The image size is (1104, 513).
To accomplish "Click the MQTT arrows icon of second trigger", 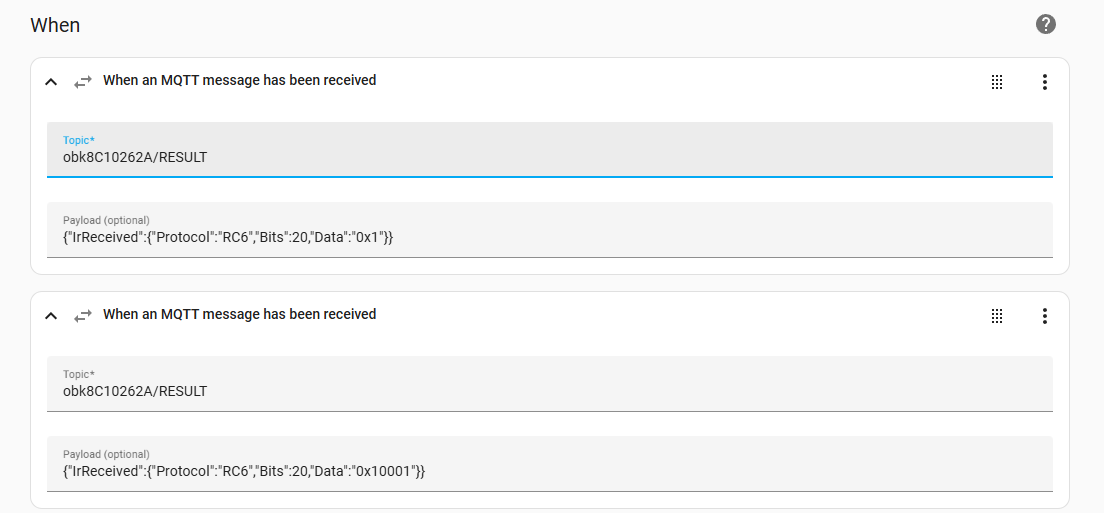I will (83, 316).
